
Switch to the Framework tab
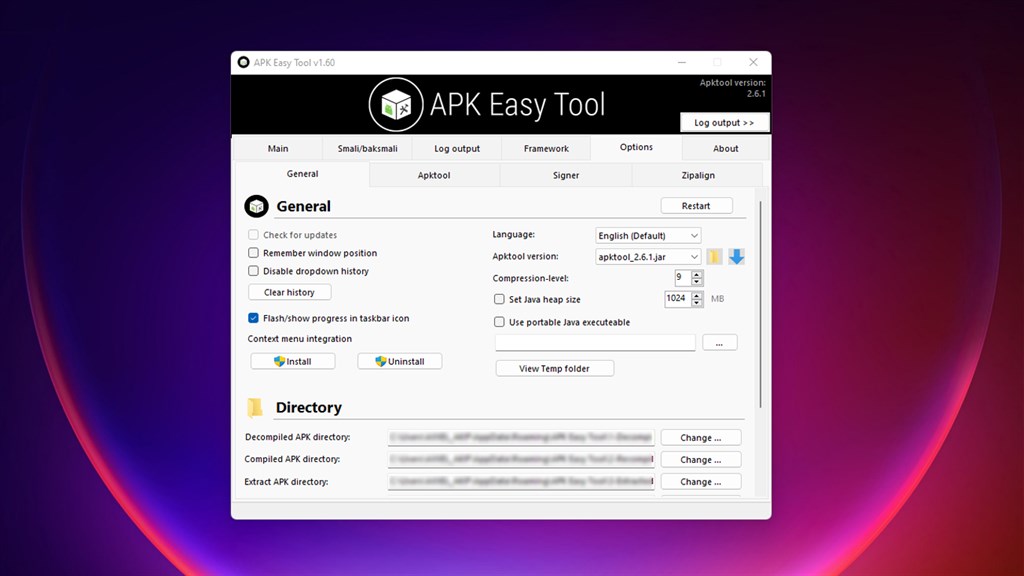coord(546,149)
